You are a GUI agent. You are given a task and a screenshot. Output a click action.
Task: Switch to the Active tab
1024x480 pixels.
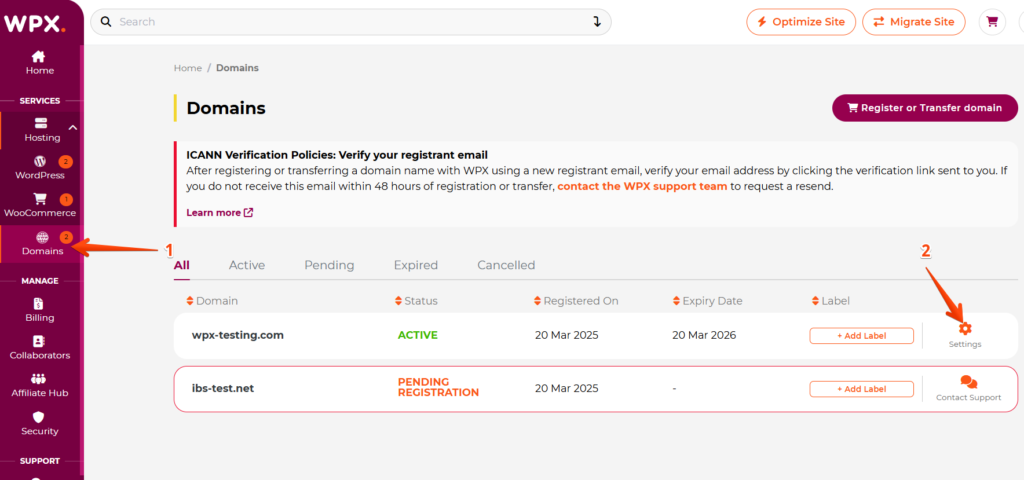[x=247, y=265]
